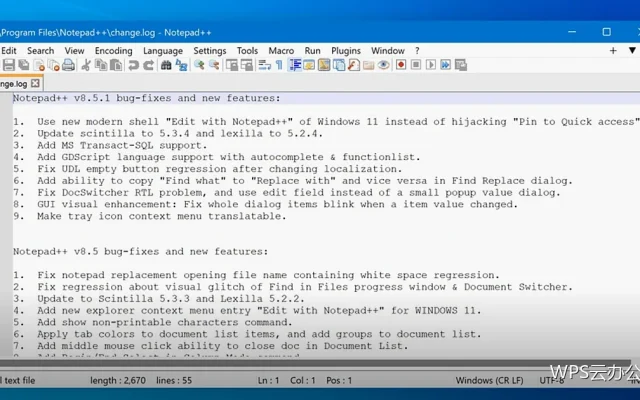Click the Save All toolbar icon
The image size is (640, 400).
pos(24,65)
